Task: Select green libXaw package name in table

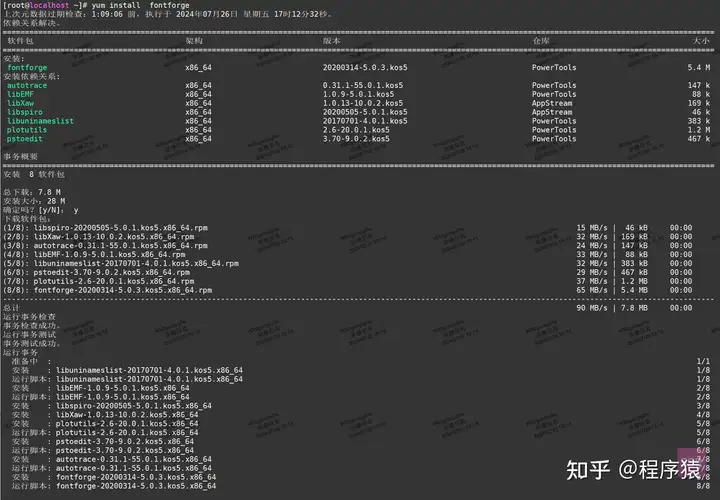Action: coord(20,103)
